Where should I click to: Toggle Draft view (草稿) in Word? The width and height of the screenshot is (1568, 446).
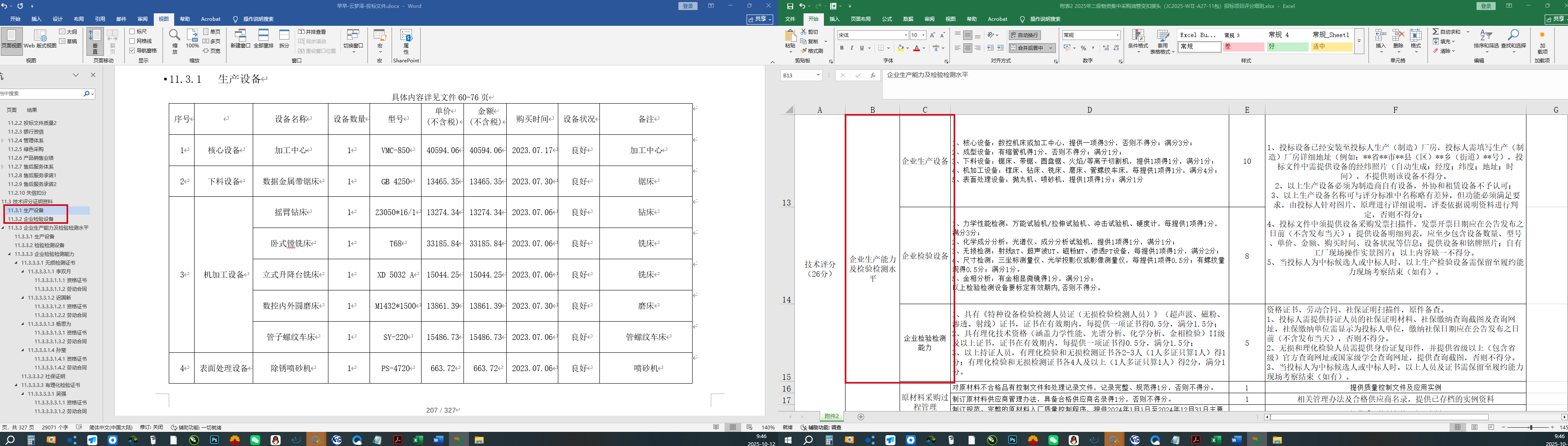pyautogui.click(x=68, y=42)
